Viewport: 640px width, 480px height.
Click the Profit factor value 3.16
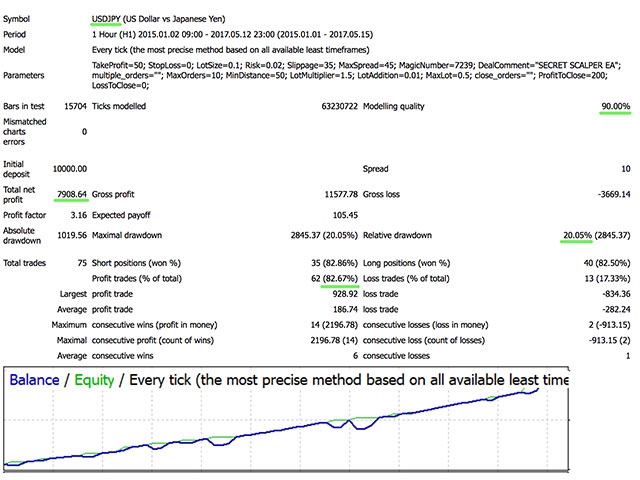78,215
